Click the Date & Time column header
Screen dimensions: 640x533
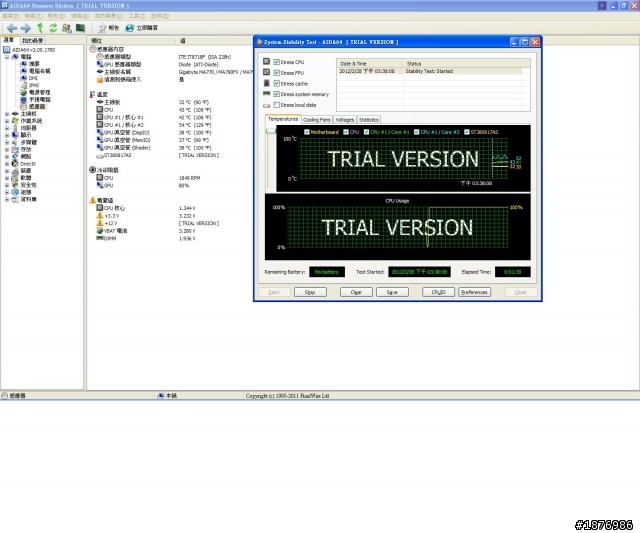[x=370, y=64]
